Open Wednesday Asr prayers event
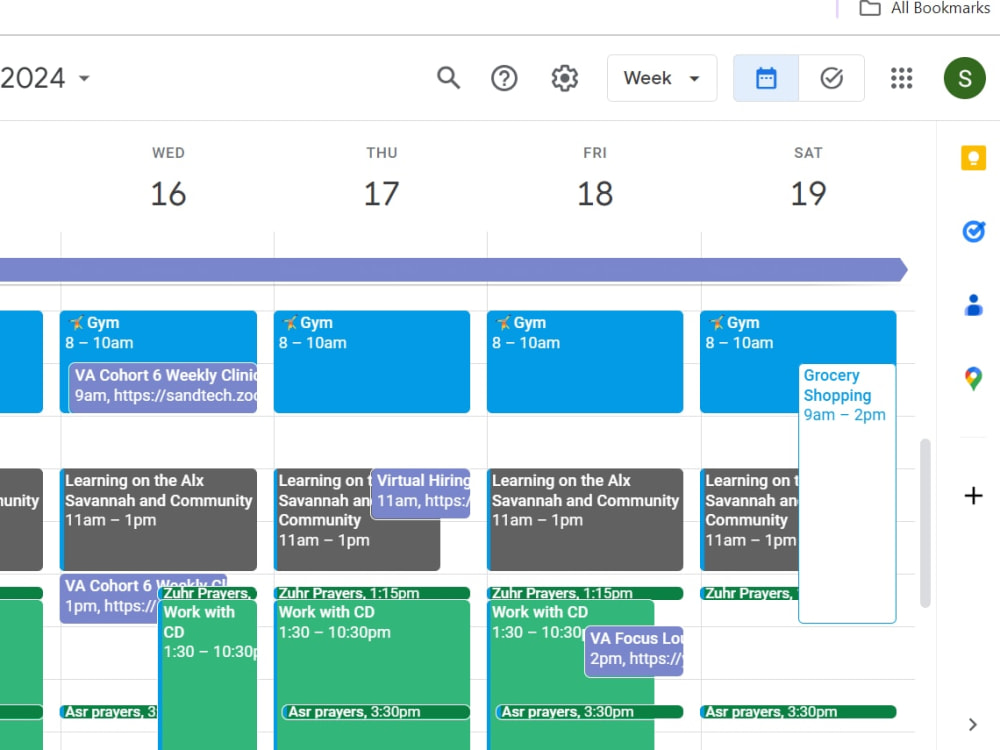Screen dimensions: 1000x750 coord(109,712)
